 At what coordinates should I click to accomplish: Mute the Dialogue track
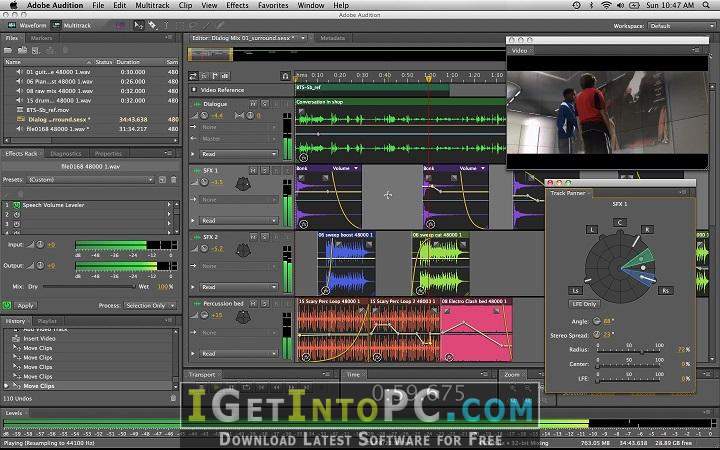[253, 104]
